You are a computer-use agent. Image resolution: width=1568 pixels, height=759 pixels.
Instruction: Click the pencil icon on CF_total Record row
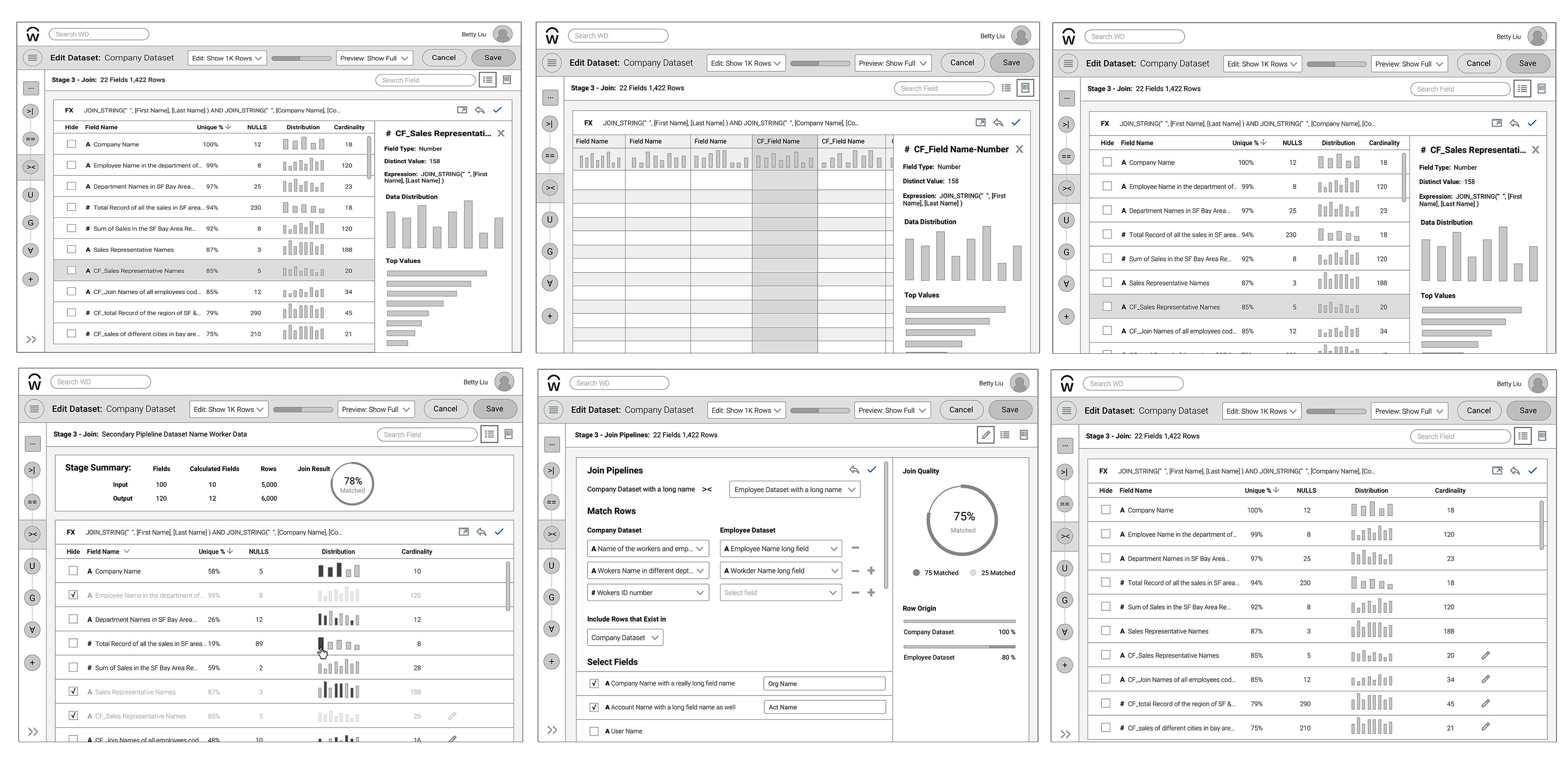pos(1485,704)
